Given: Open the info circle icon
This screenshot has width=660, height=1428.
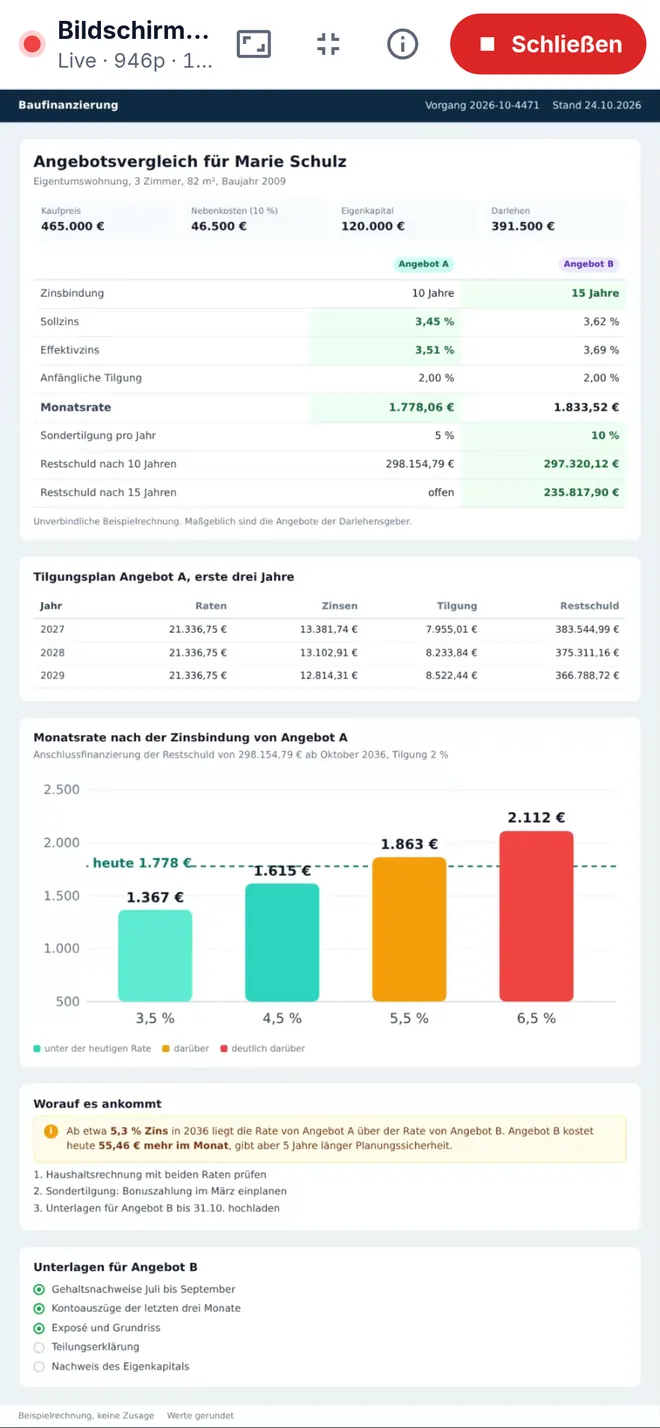Looking at the screenshot, I should pyautogui.click(x=402, y=44).
